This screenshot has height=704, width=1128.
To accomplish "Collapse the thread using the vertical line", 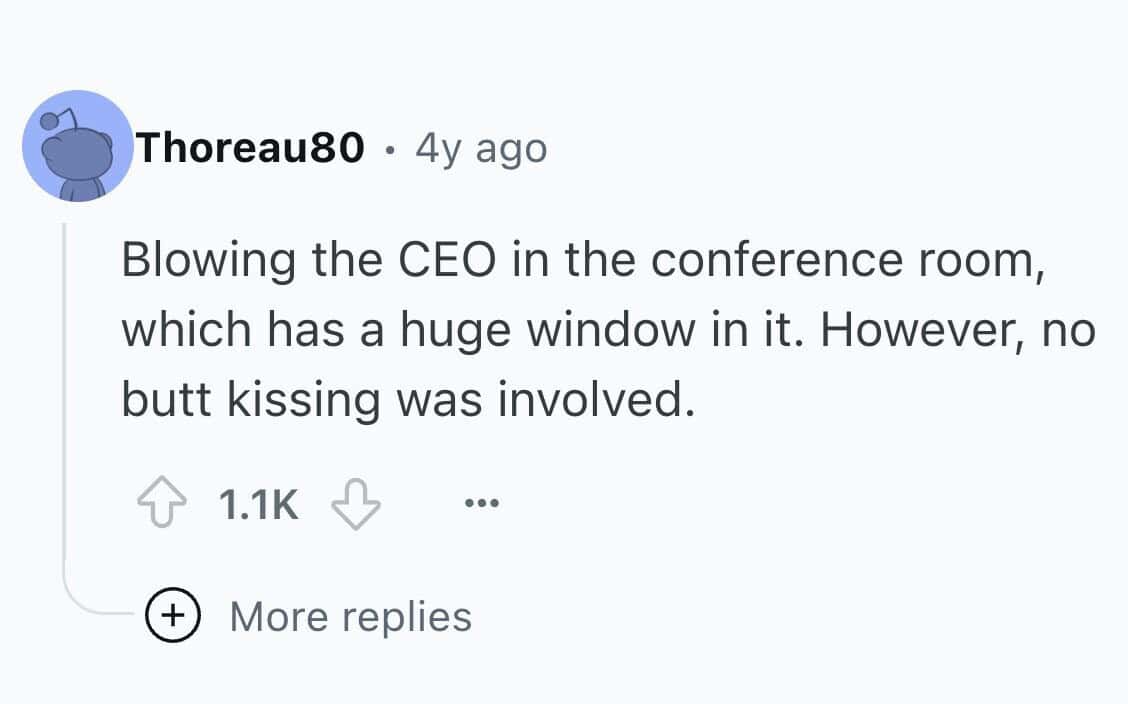I will [x=65, y=400].
